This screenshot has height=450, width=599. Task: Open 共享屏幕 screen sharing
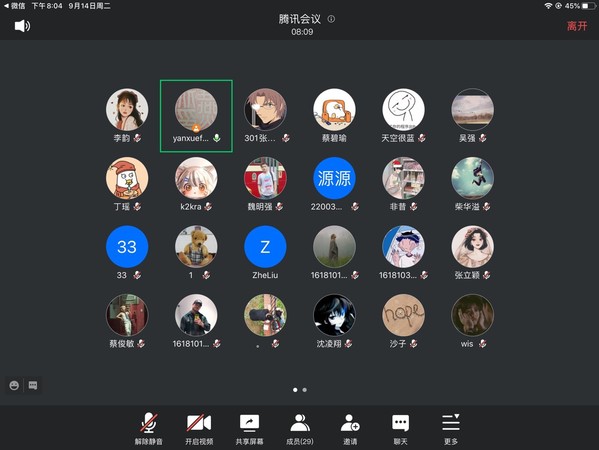[x=249, y=429]
